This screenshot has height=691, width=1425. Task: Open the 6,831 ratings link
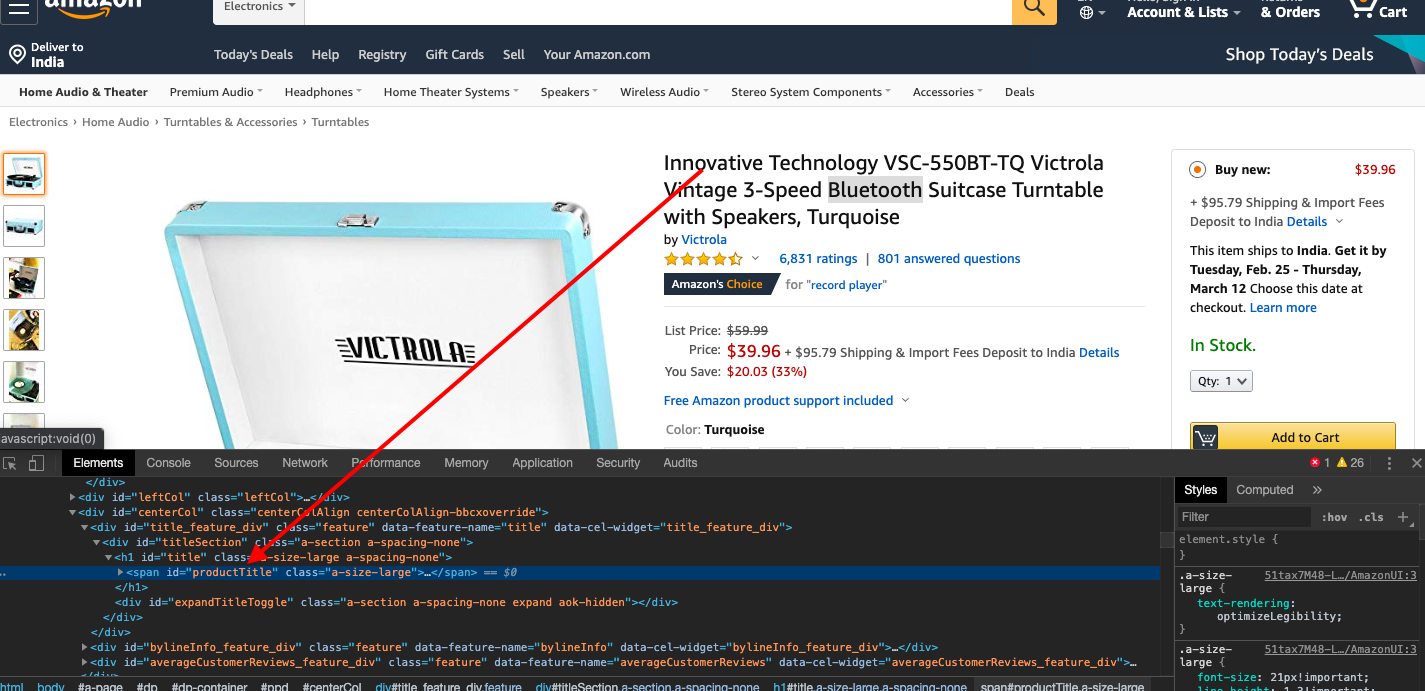coord(818,258)
